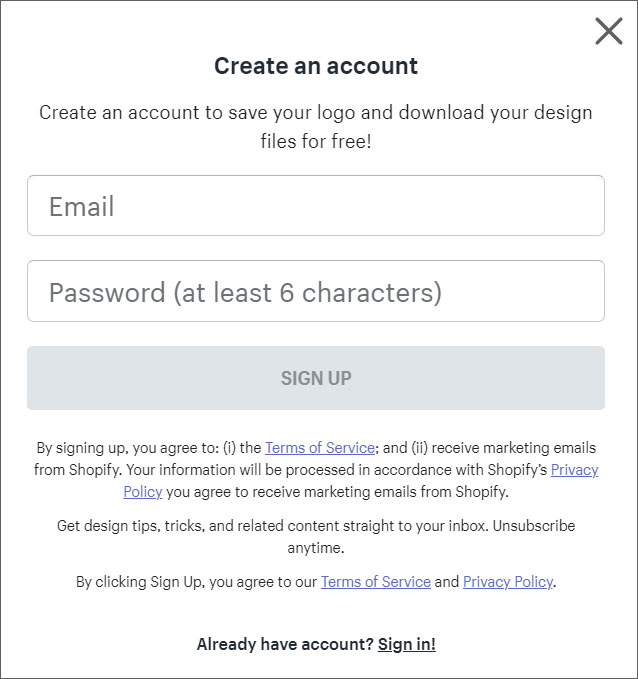Click the "files for free!" text line

[316, 141]
